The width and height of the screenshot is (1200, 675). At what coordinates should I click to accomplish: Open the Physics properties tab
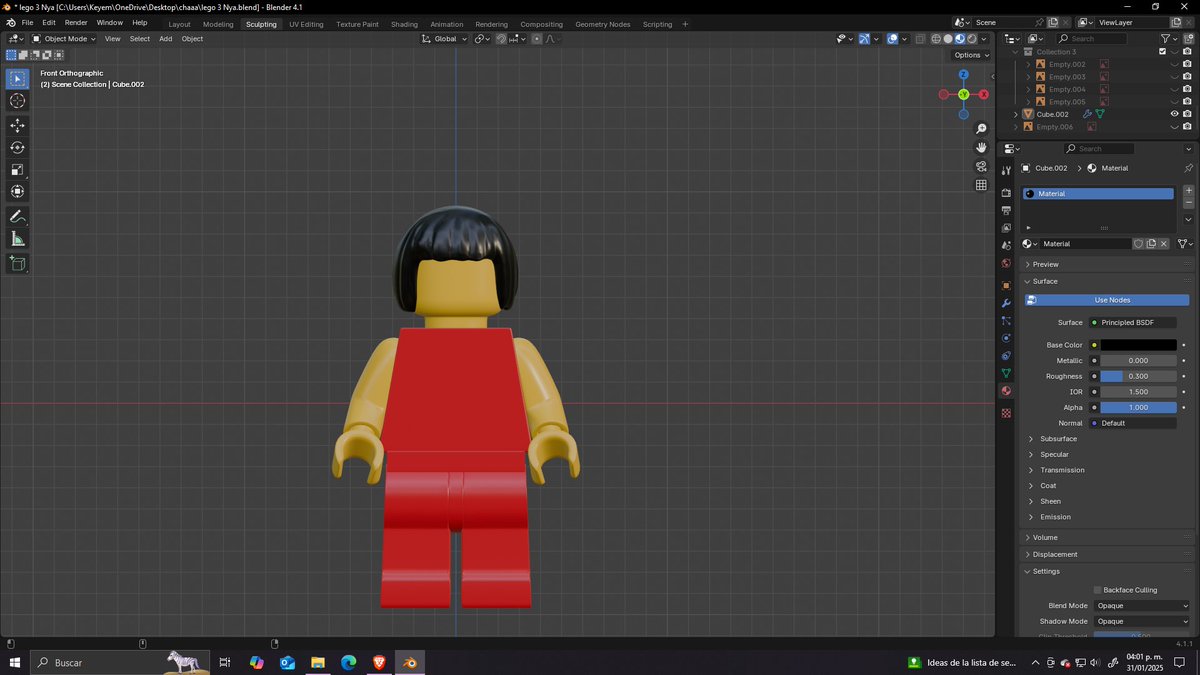(1006, 338)
